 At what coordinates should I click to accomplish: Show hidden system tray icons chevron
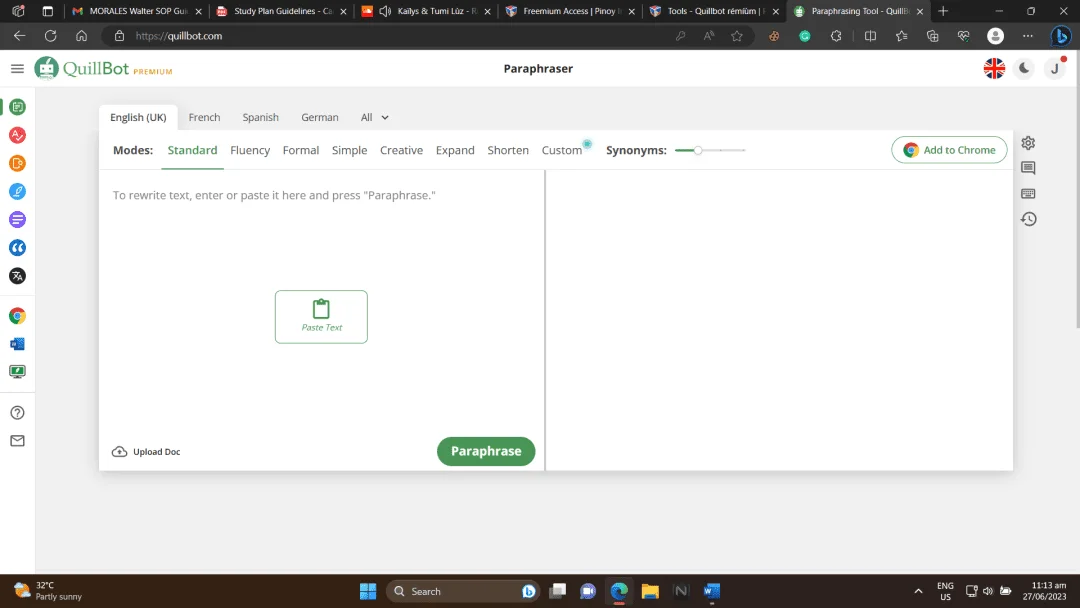pos(918,591)
